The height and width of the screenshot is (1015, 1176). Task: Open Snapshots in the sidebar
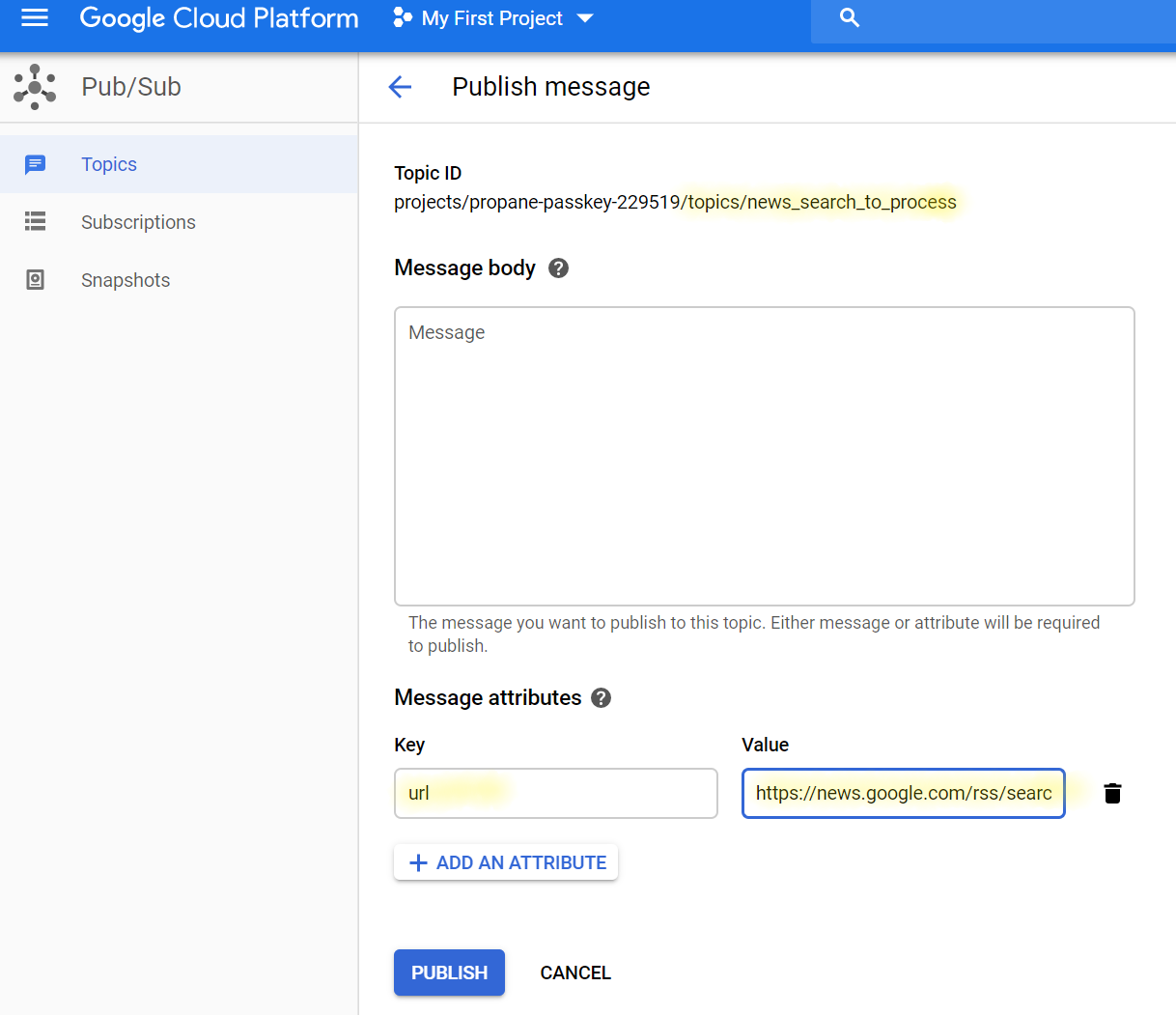click(179, 280)
